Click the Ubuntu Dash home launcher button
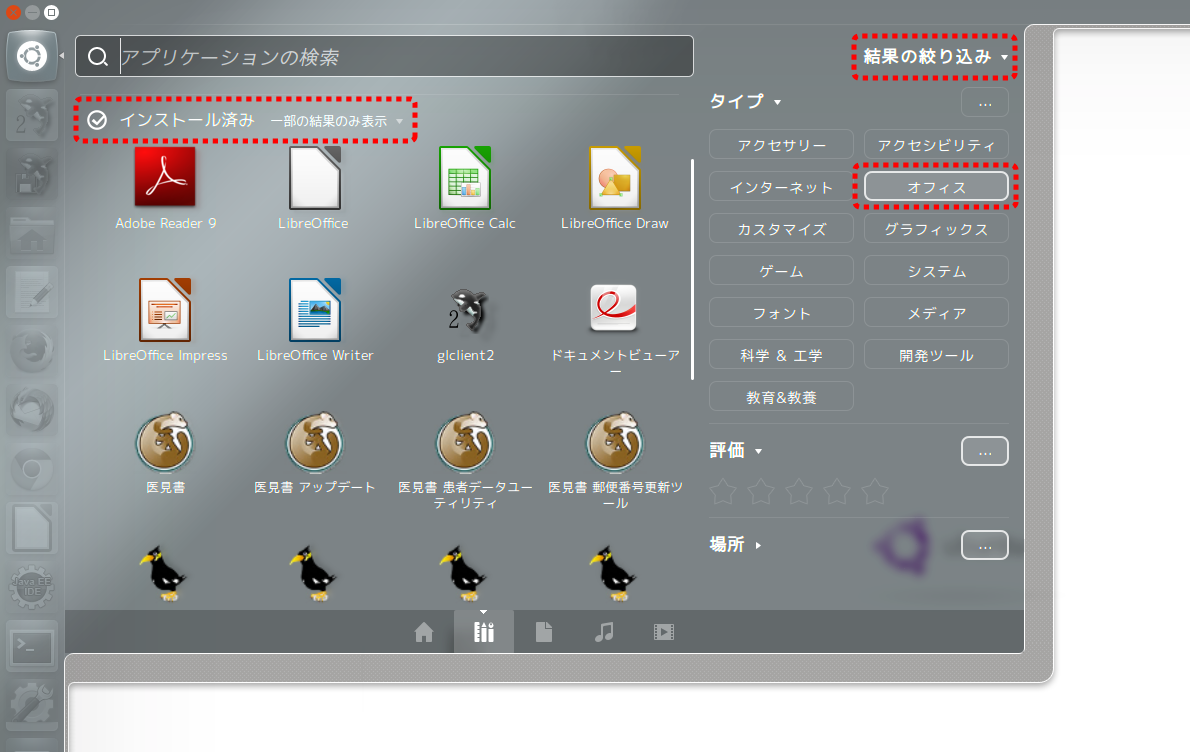This screenshot has height=752, width=1190. (x=32, y=56)
